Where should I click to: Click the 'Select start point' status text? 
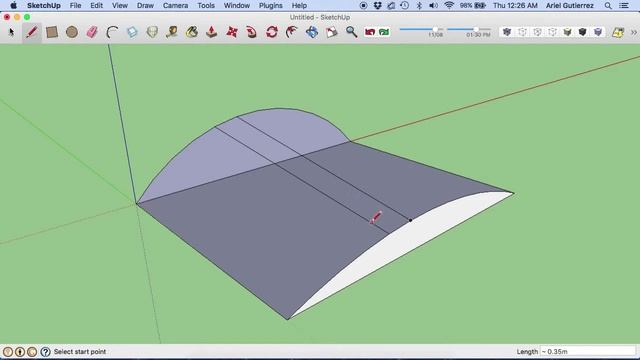pyautogui.click(x=80, y=351)
